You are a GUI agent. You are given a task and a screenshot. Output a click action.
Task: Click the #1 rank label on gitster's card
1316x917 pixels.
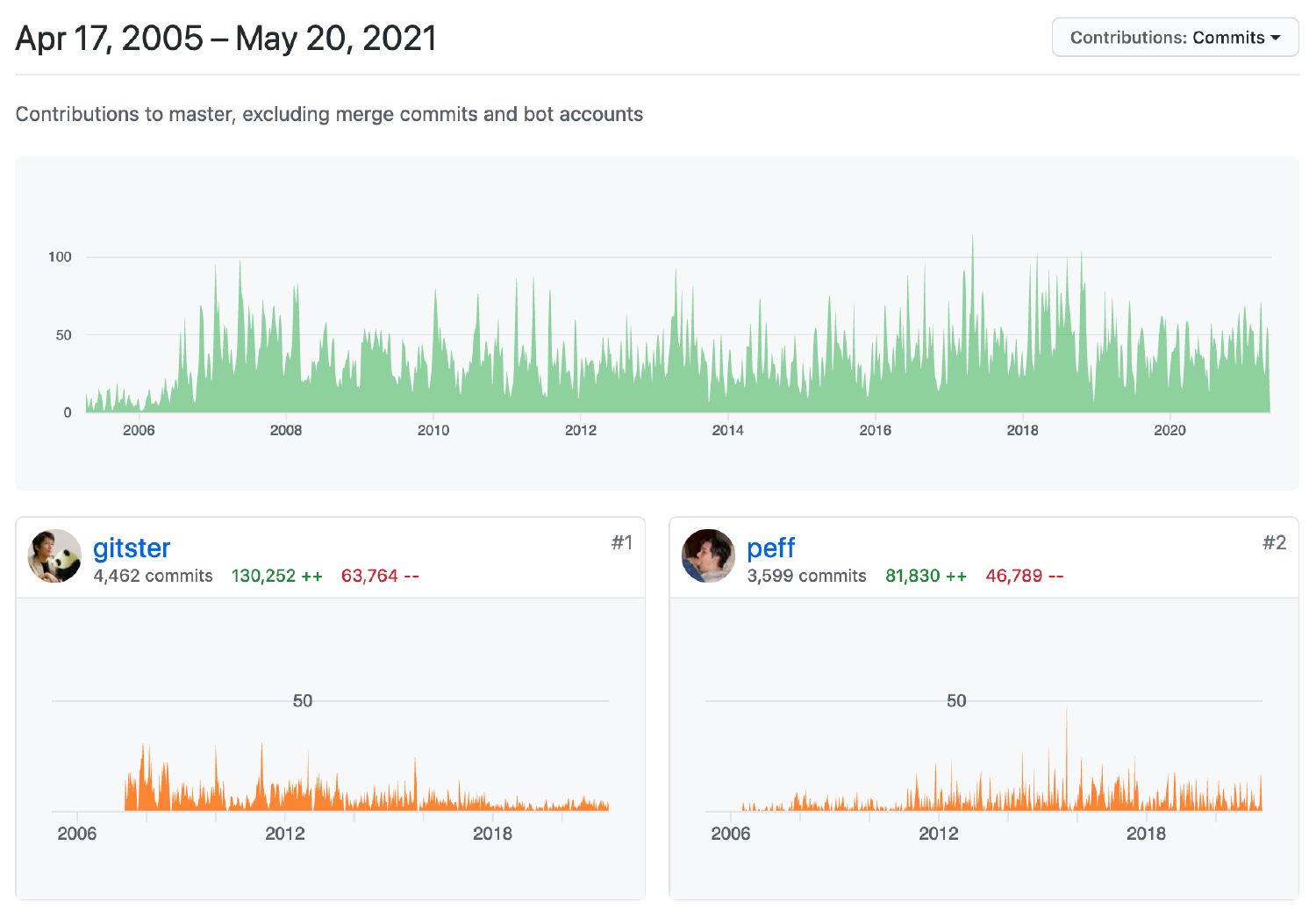[623, 542]
